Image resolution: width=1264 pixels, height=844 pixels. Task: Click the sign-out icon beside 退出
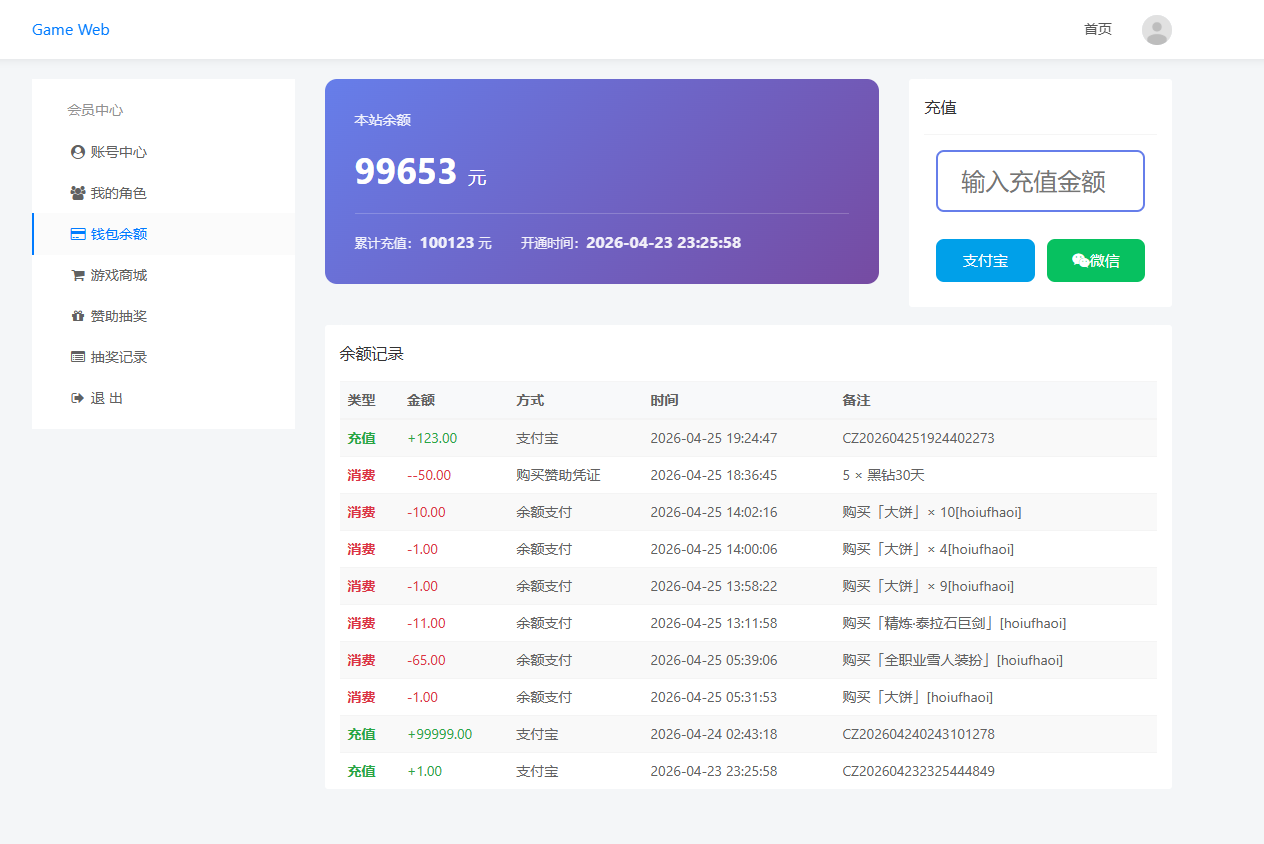78,398
